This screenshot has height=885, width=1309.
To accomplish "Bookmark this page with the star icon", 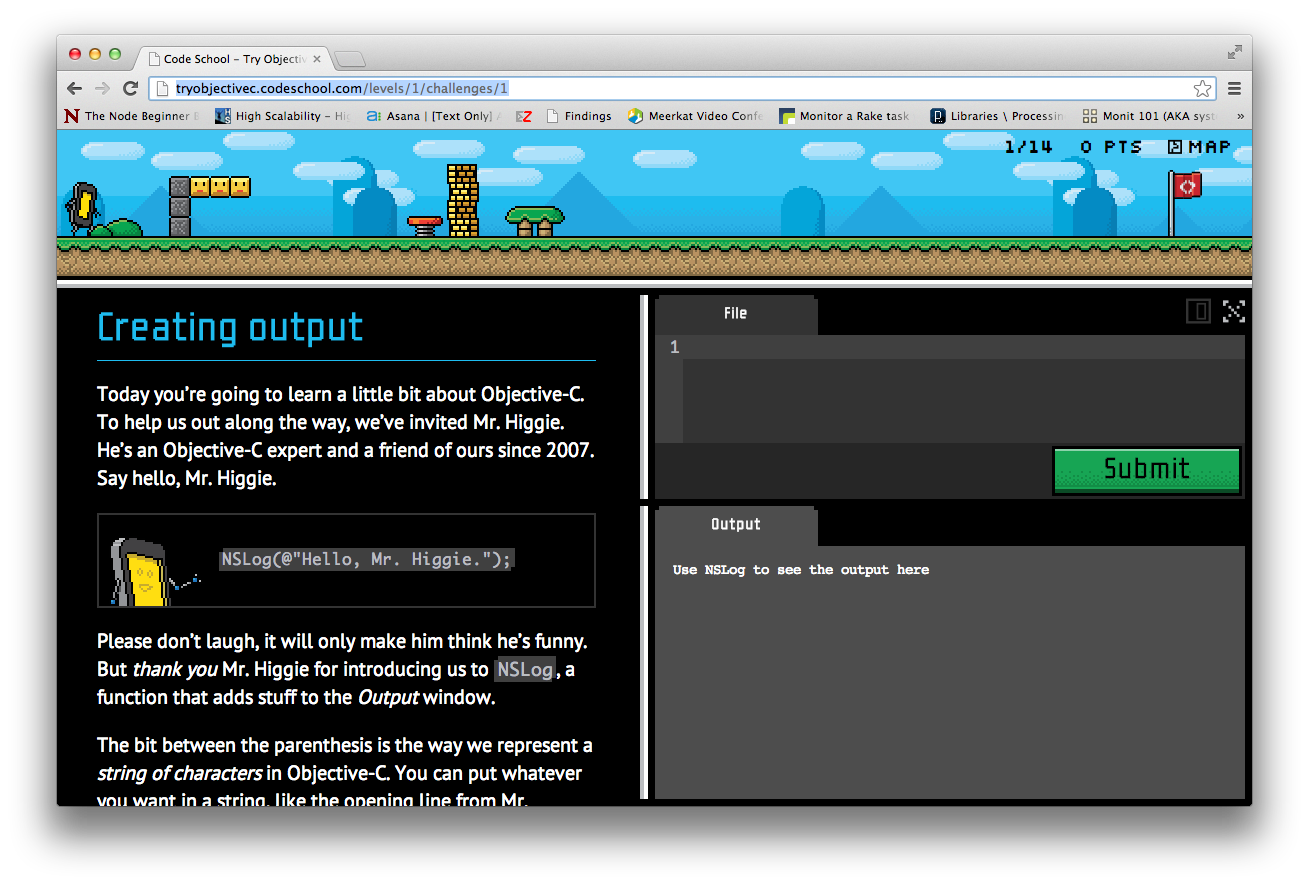I will (1202, 88).
